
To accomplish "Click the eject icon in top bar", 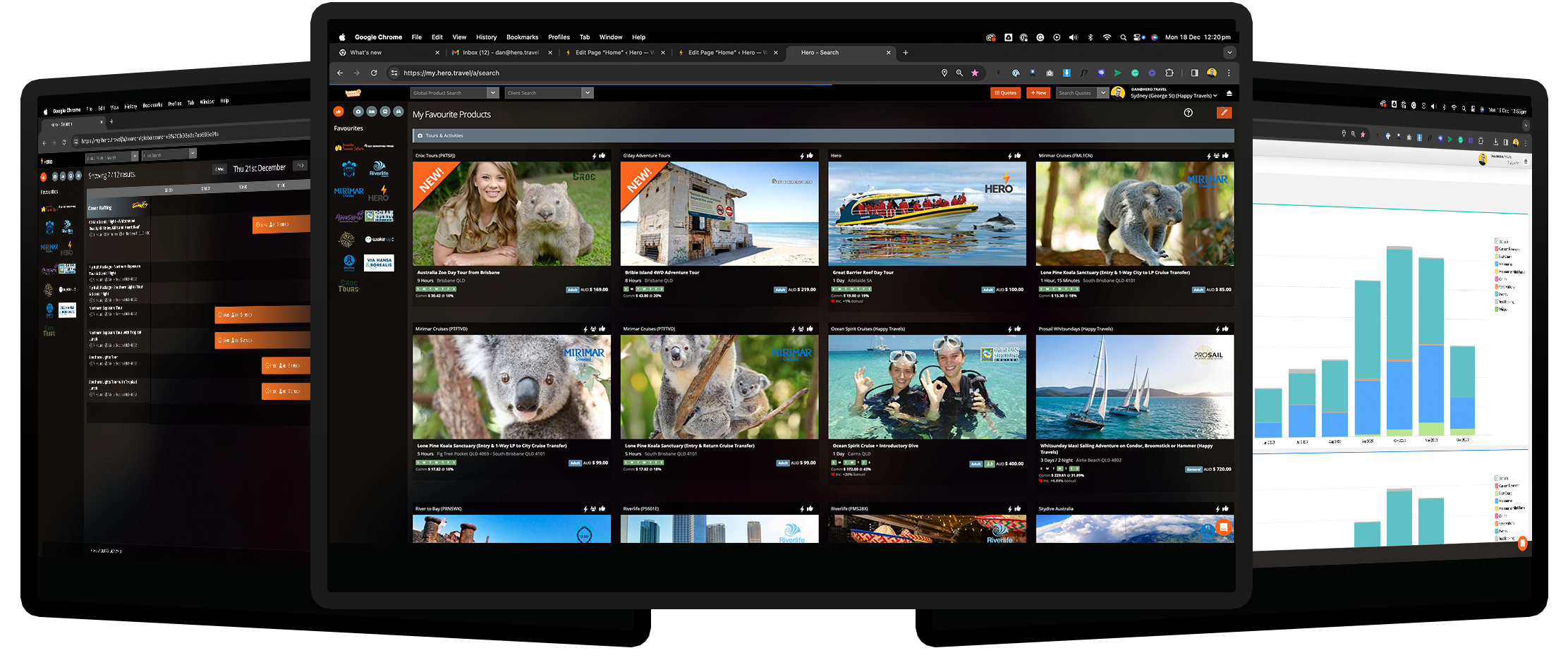I will [x=1229, y=93].
